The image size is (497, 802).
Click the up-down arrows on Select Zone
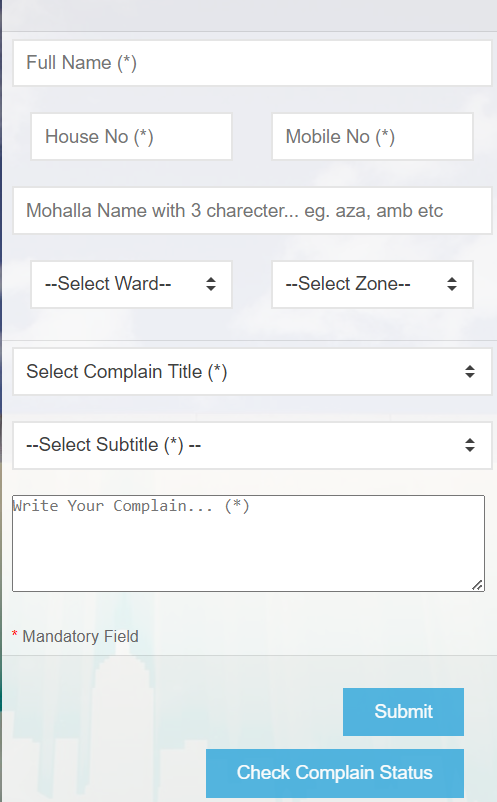[x=451, y=284]
